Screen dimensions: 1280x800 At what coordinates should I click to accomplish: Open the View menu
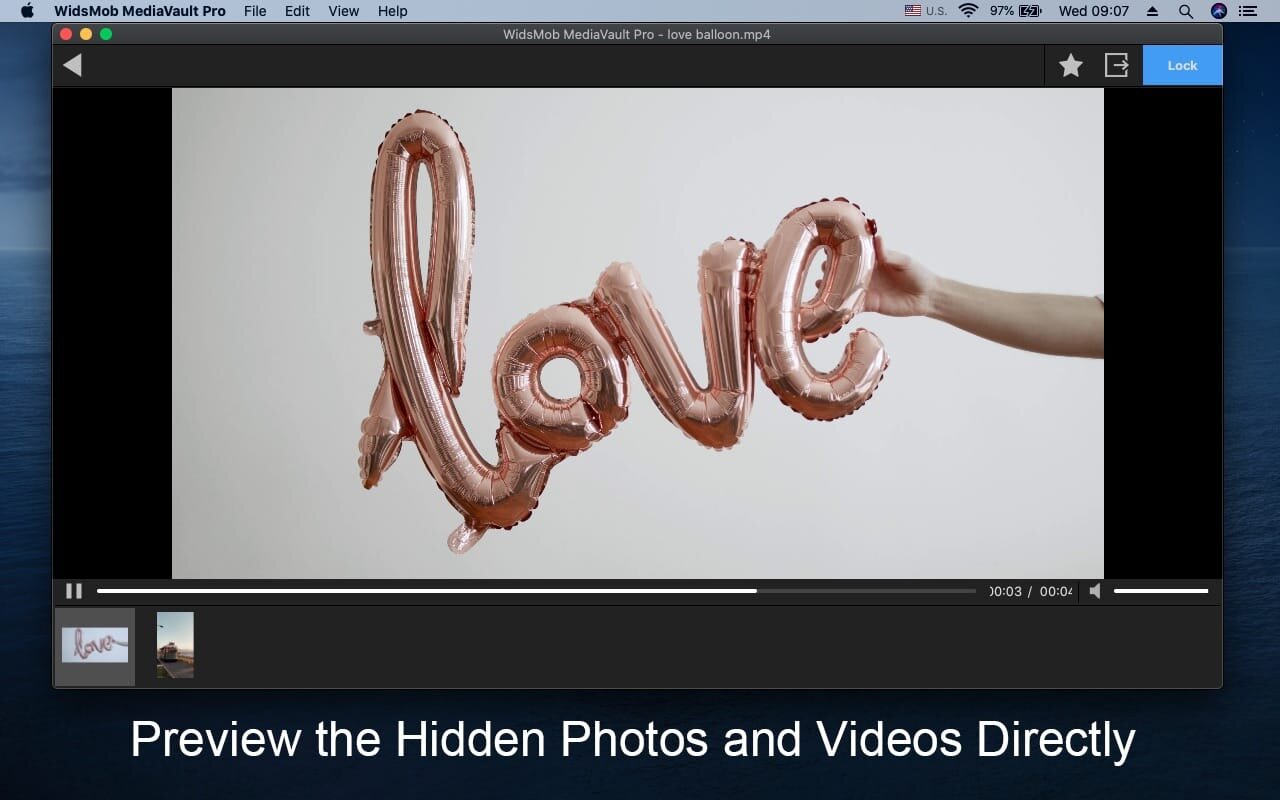[x=343, y=11]
